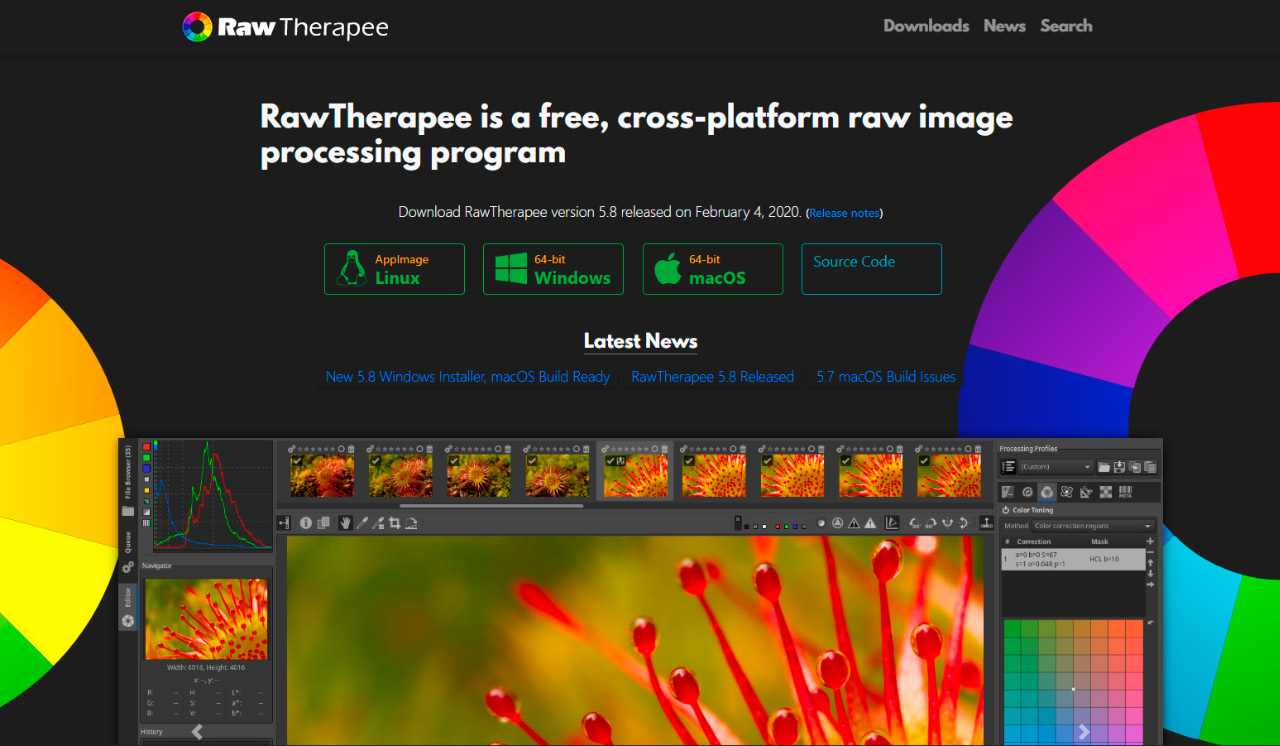Pick the white balance eyedropper tool
1280x746 pixels.
click(362, 523)
